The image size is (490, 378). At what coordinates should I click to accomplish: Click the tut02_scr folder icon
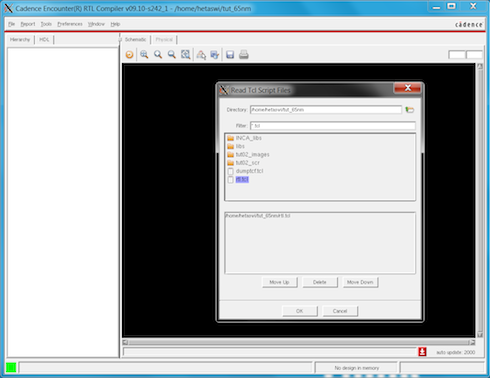[x=230, y=163]
